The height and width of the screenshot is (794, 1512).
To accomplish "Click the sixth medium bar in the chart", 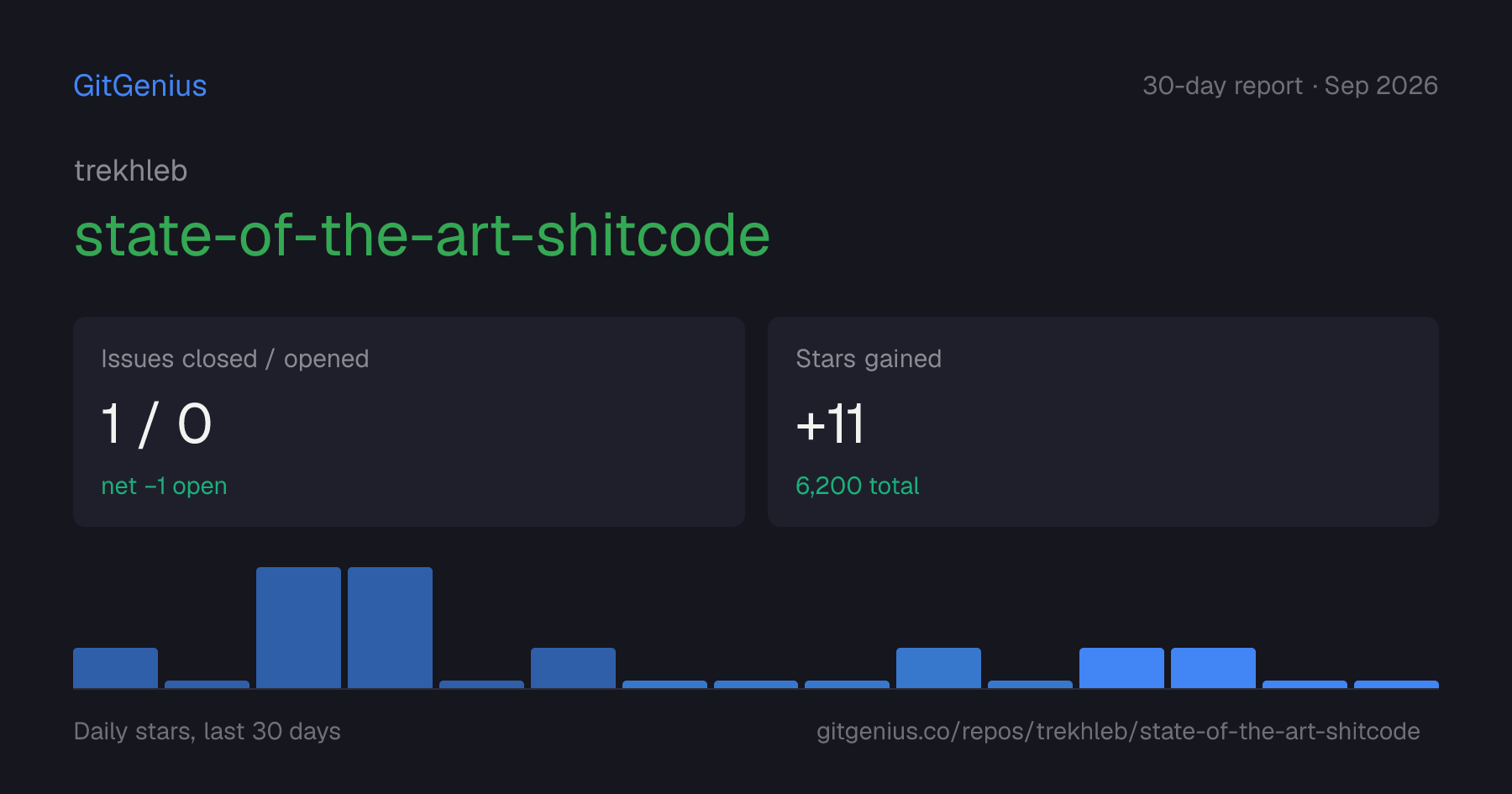I will (x=573, y=668).
